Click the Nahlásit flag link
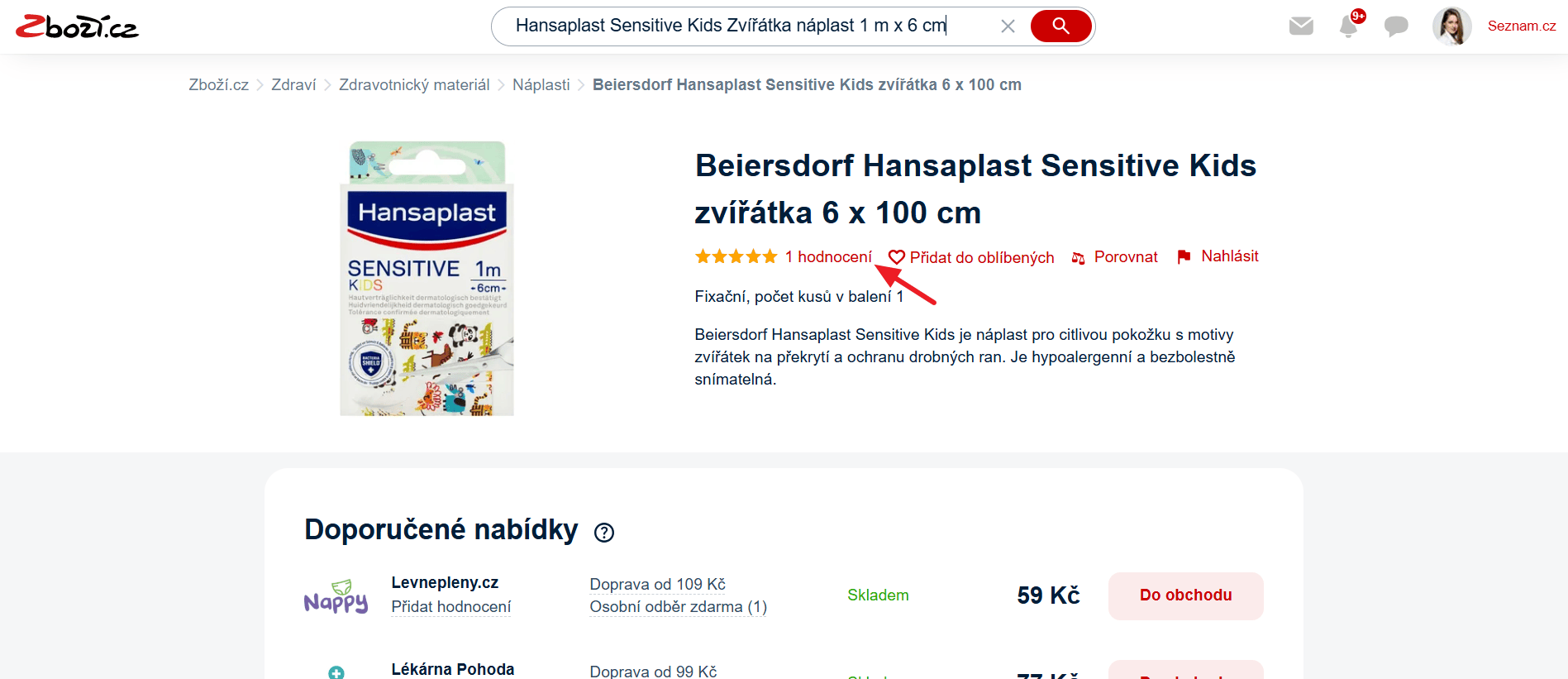This screenshot has width=1568, height=679. (1218, 256)
